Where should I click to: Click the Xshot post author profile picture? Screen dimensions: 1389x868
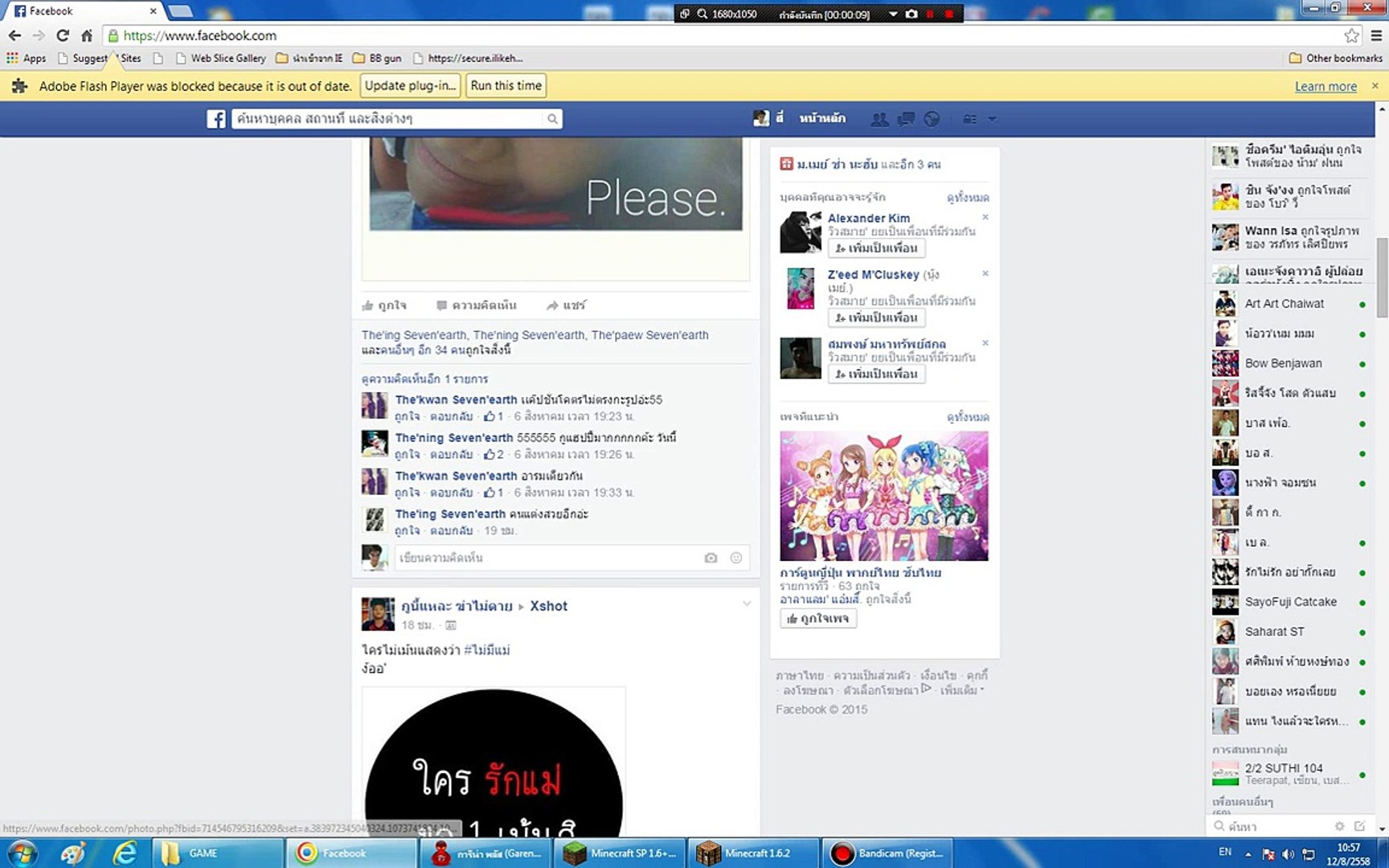[x=378, y=614]
